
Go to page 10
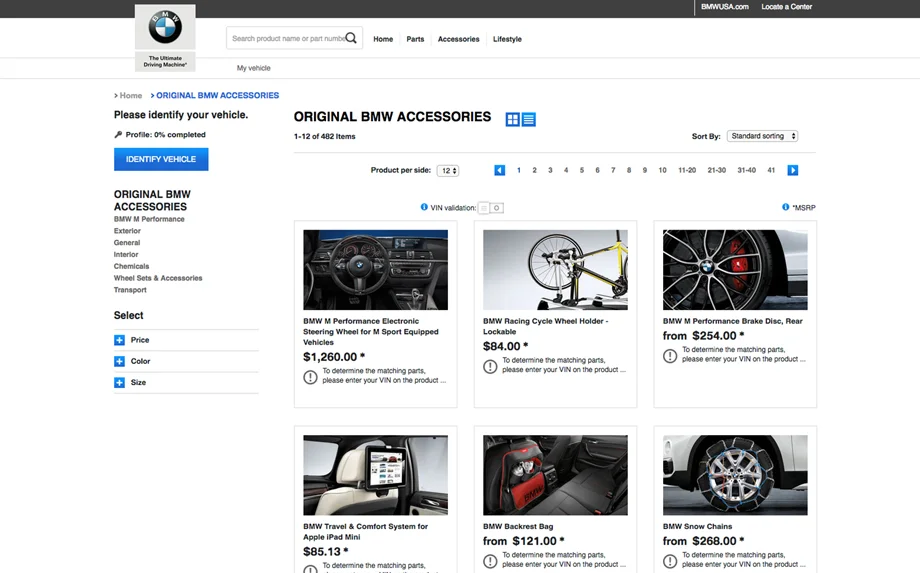tap(662, 170)
